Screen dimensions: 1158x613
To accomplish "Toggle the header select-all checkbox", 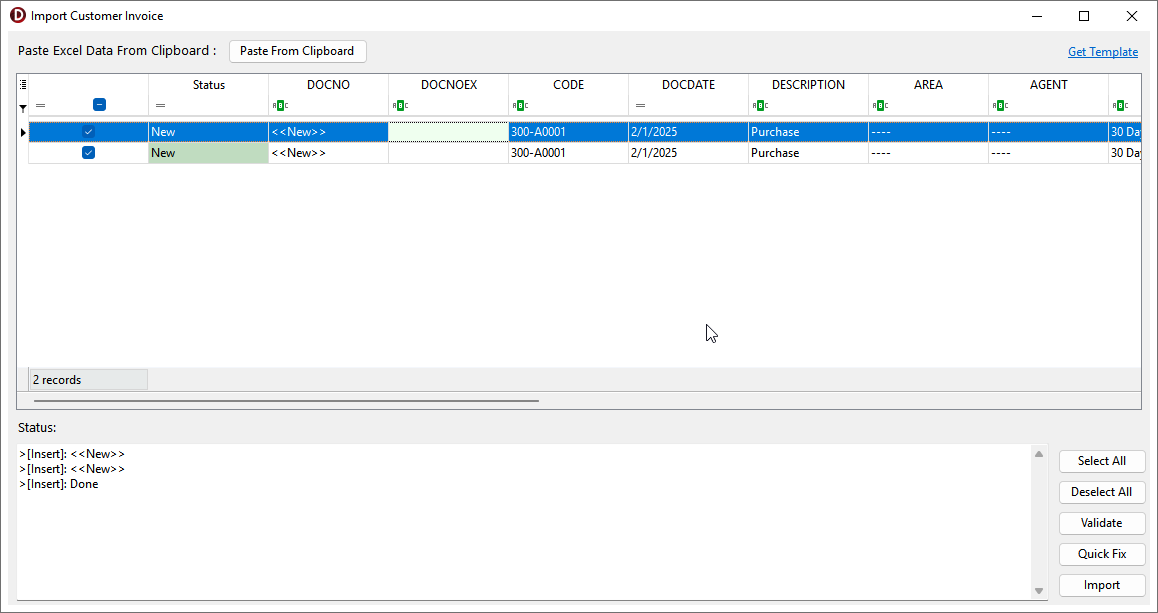I will [99, 105].
